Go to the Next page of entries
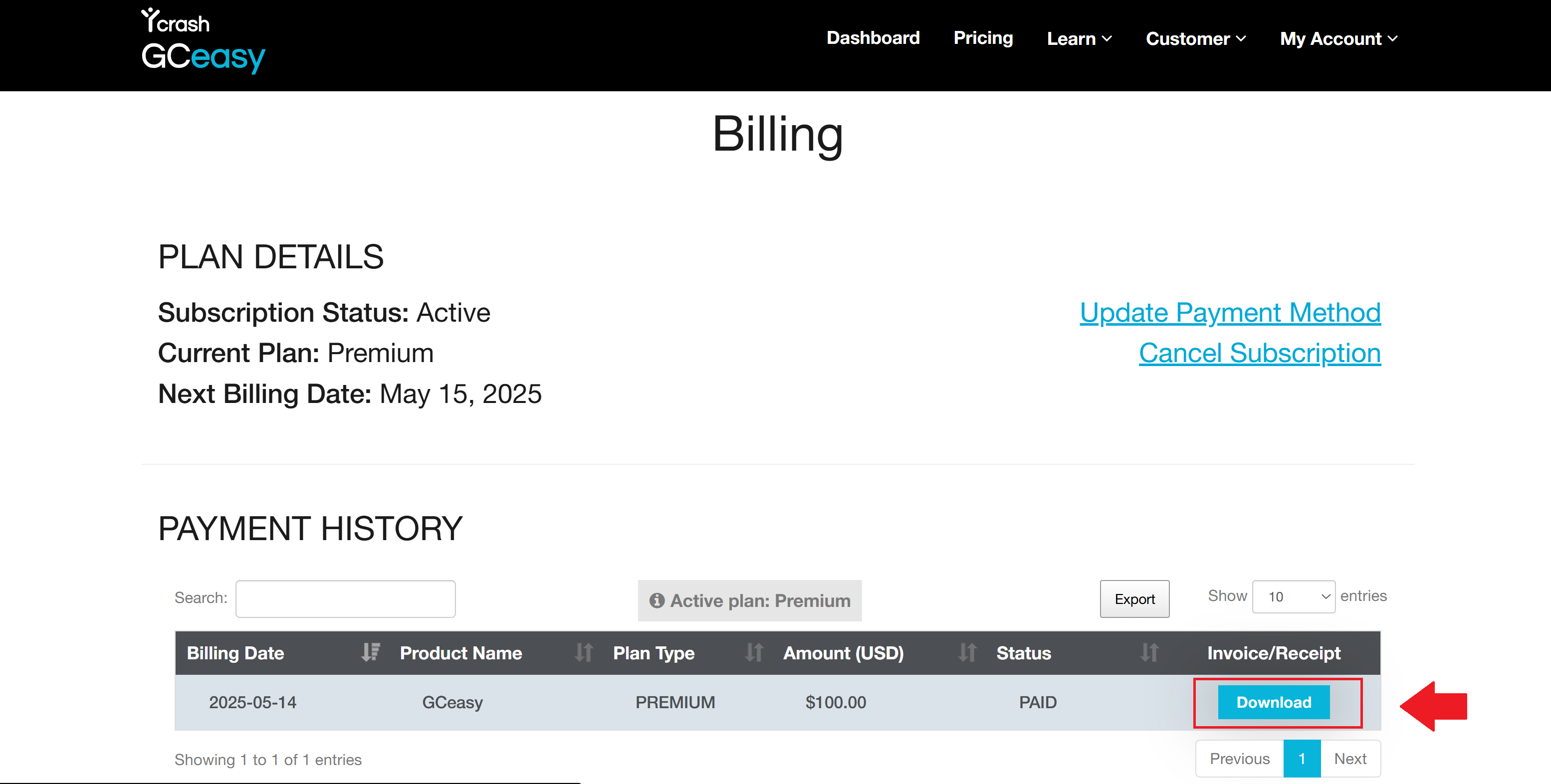The height and width of the screenshot is (784, 1551). (x=1350, y=759)
